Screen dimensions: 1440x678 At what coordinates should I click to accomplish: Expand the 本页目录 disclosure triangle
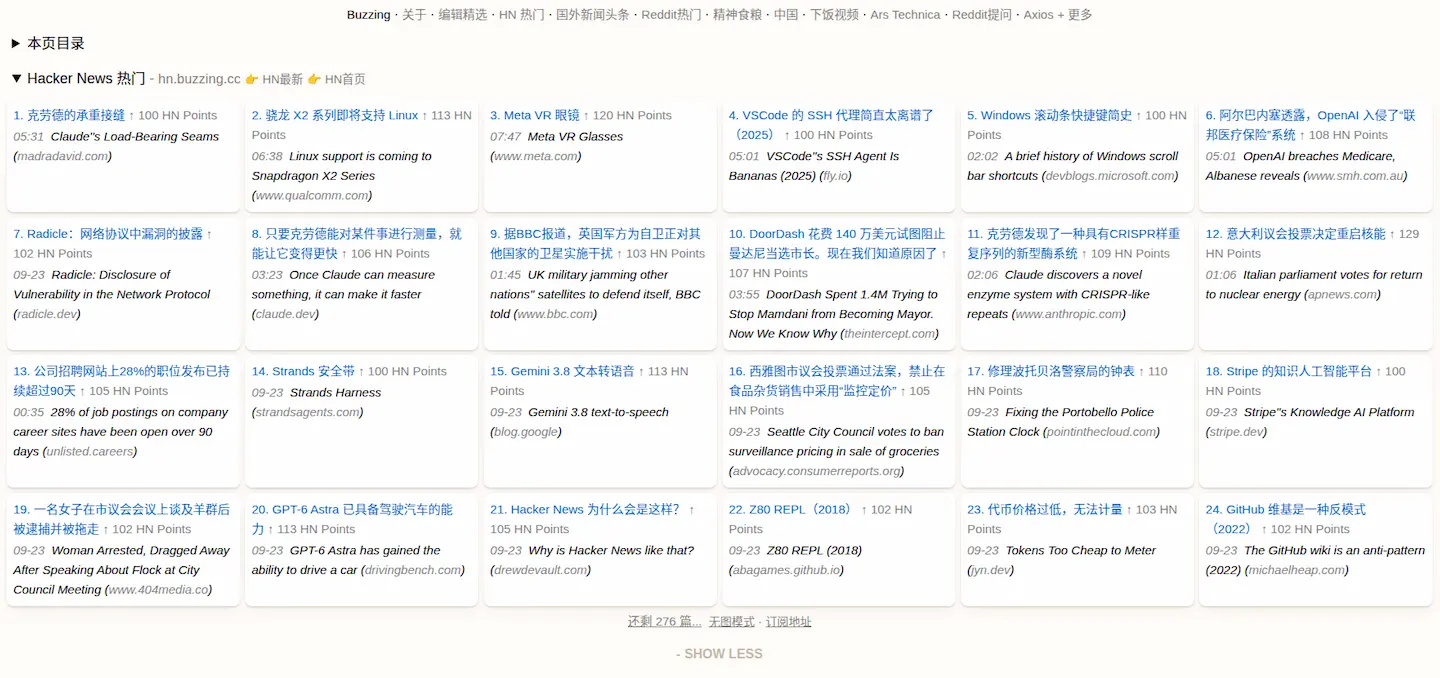point(16,44)
